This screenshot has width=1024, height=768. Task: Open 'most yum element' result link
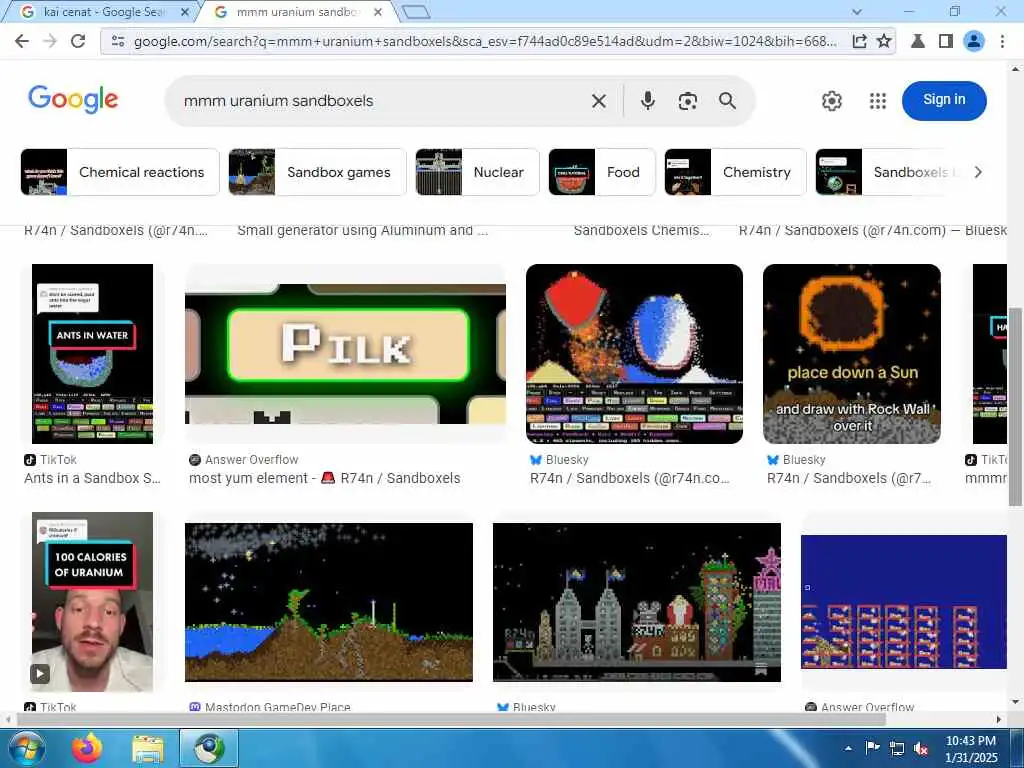point(325,478)
